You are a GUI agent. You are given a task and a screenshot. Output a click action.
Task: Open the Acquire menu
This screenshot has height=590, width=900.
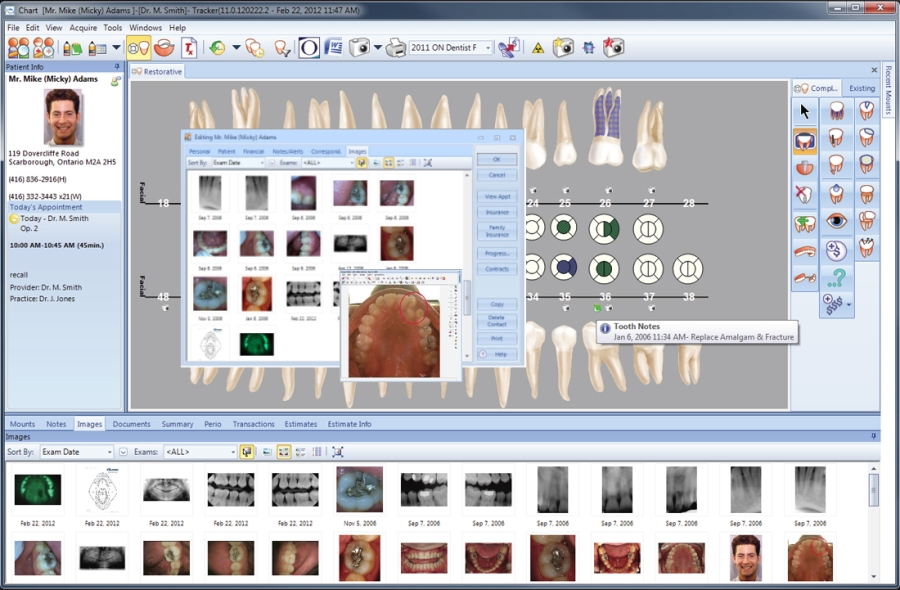click(x=83, y=28)
